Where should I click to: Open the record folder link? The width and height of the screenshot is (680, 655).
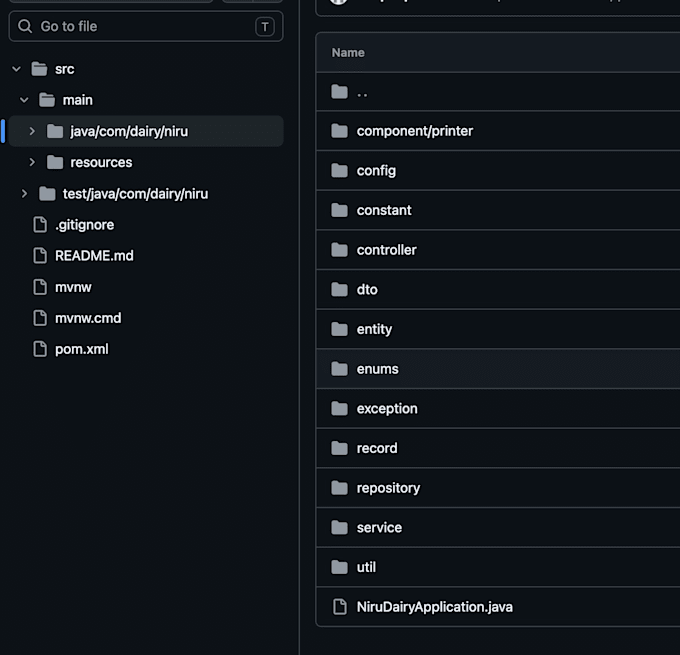pos(377,448)
